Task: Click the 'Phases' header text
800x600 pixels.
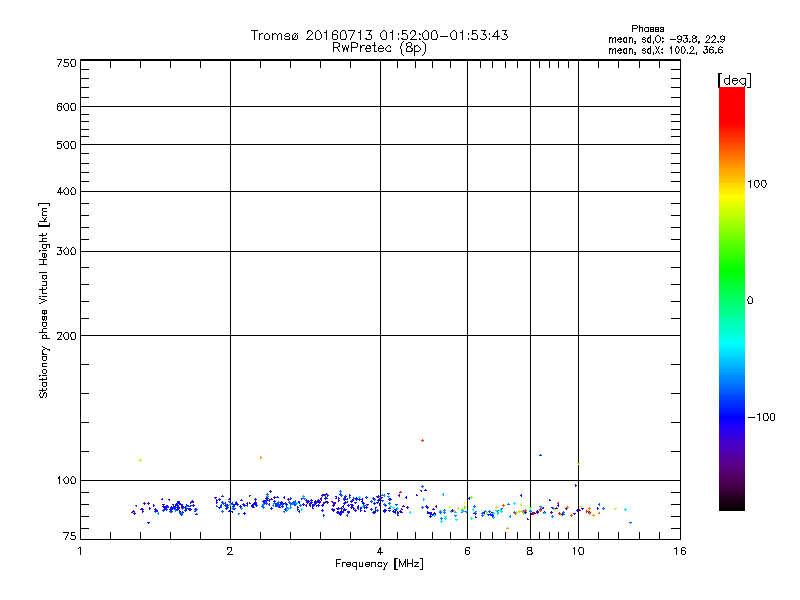Action: tap(647, 29)
